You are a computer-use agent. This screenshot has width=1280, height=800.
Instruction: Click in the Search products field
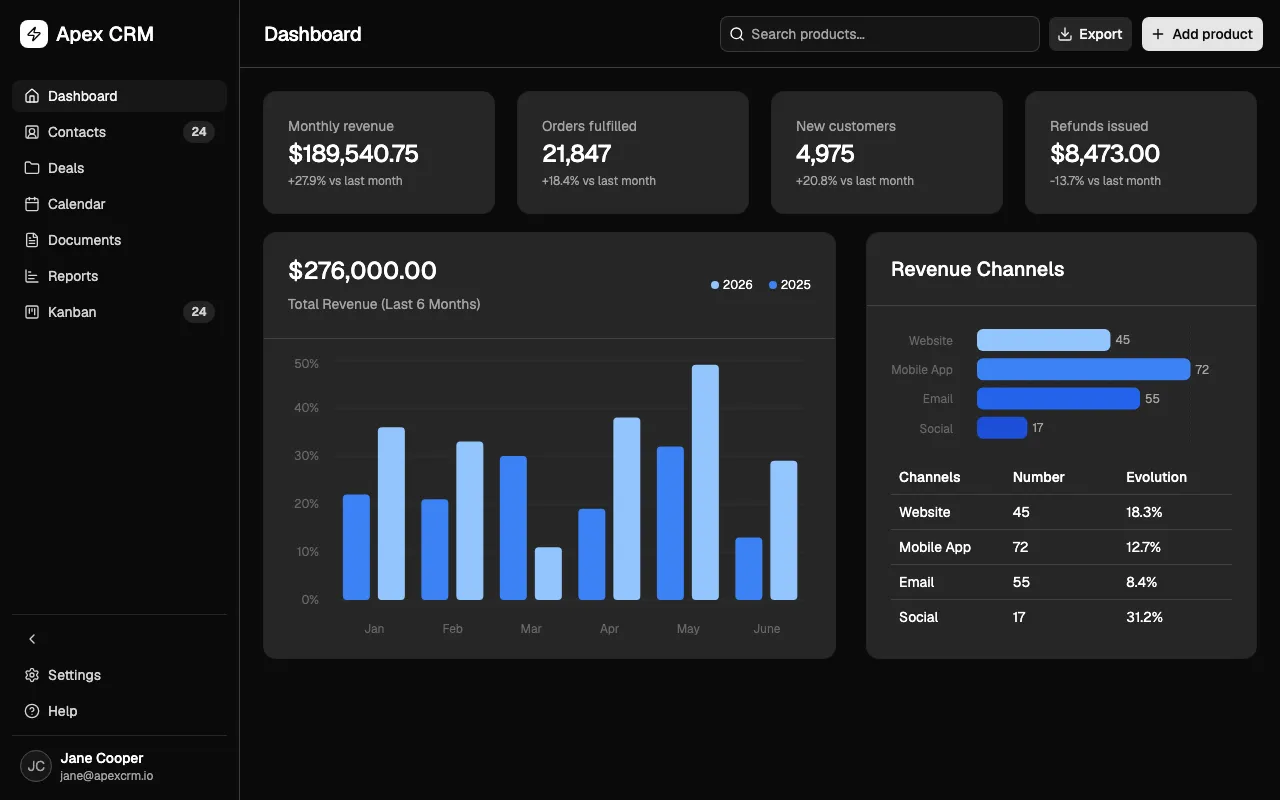pyautogui.click(x=880, y=34)
